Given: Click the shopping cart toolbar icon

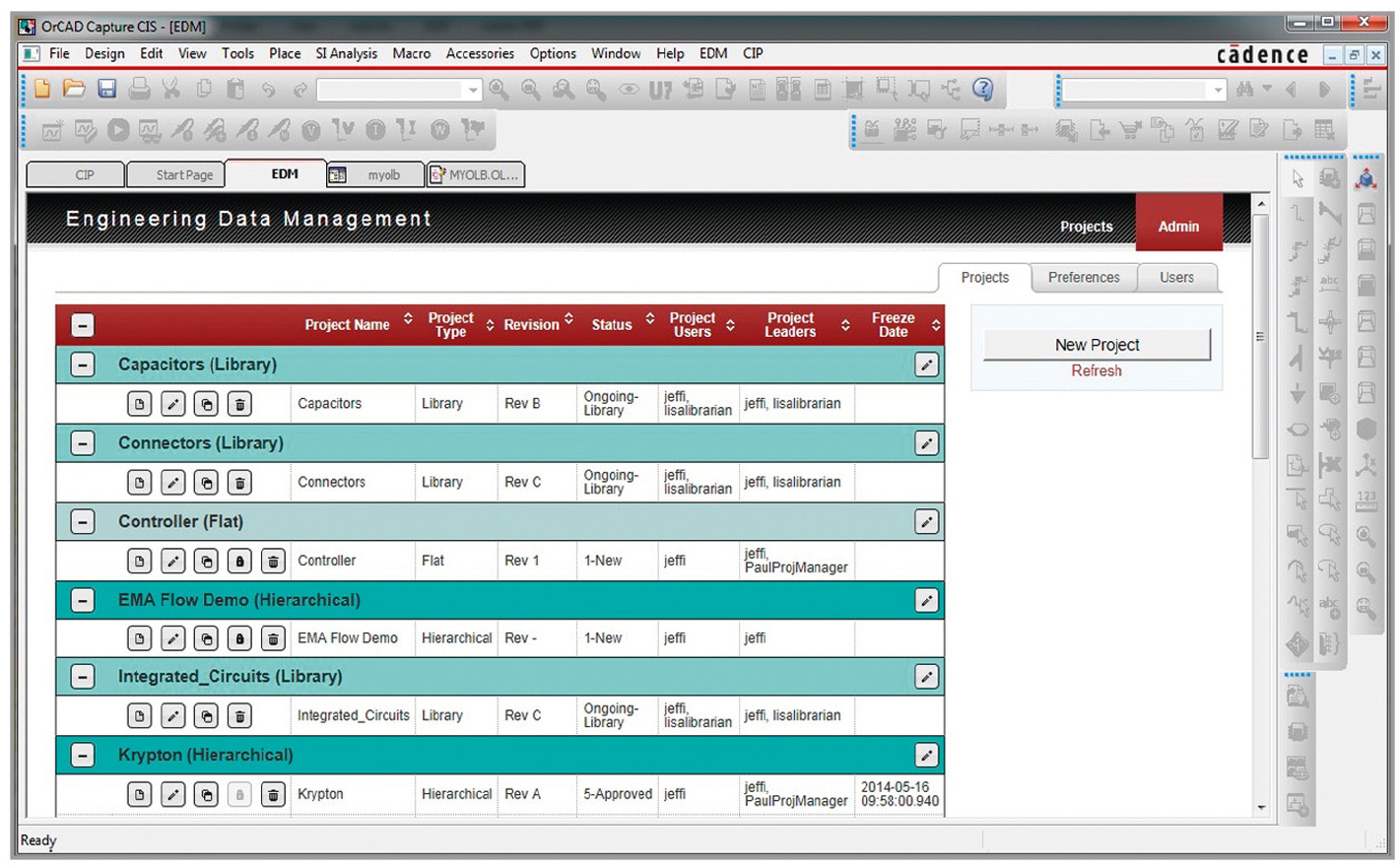Looking at the screenshot, I should [x=1130, y=130].
